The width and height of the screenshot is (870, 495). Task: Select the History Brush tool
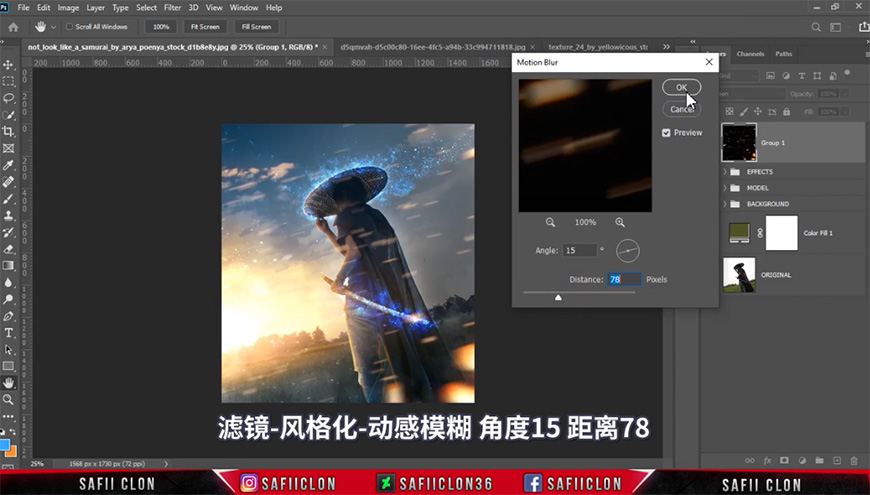pos(8,232)
